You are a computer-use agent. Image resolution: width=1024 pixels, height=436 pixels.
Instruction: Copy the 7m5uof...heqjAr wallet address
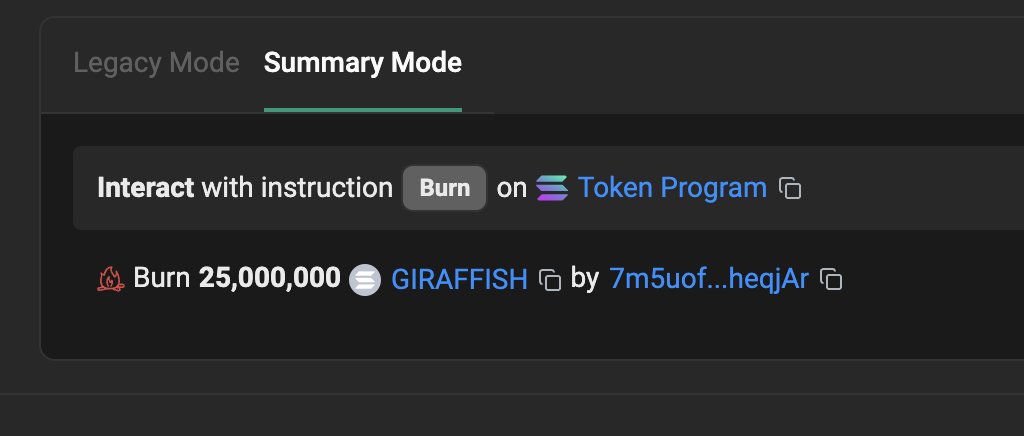click(x=831, y=279)
